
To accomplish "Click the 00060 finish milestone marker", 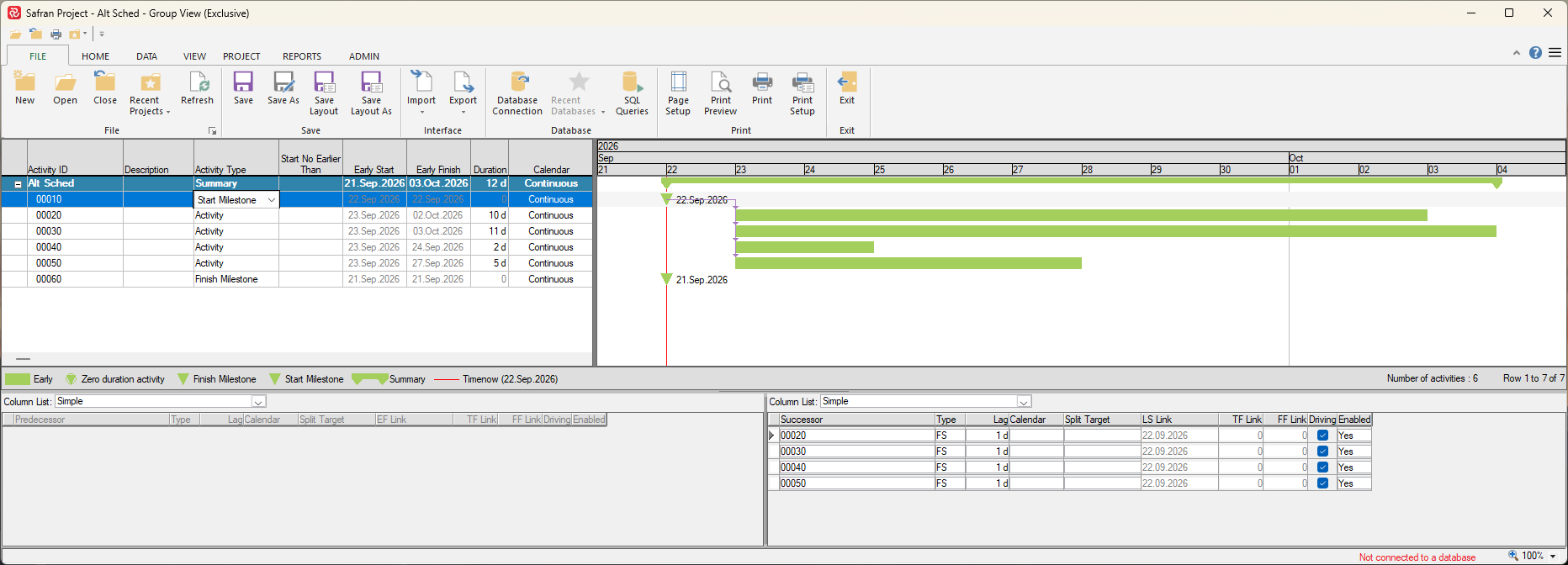I will click(667, 279).
